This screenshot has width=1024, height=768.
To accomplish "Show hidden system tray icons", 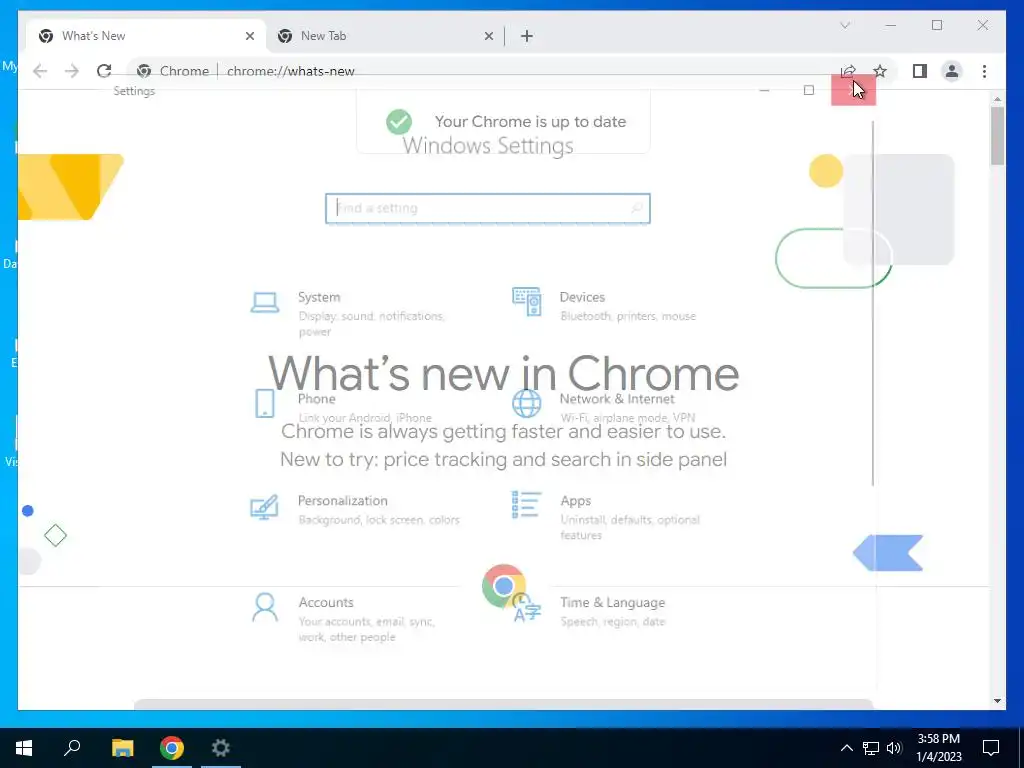I will pyautogui.click(x=846, y=748).
